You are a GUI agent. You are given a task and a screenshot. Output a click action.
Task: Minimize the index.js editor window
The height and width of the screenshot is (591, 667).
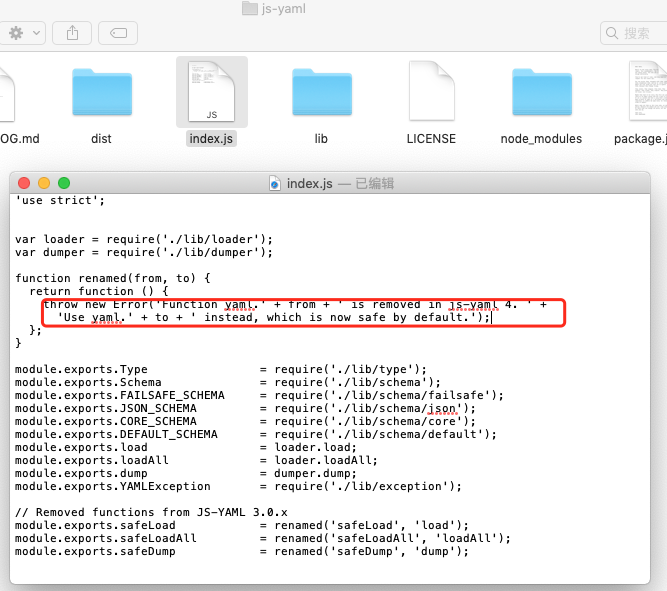click(44, 183)
